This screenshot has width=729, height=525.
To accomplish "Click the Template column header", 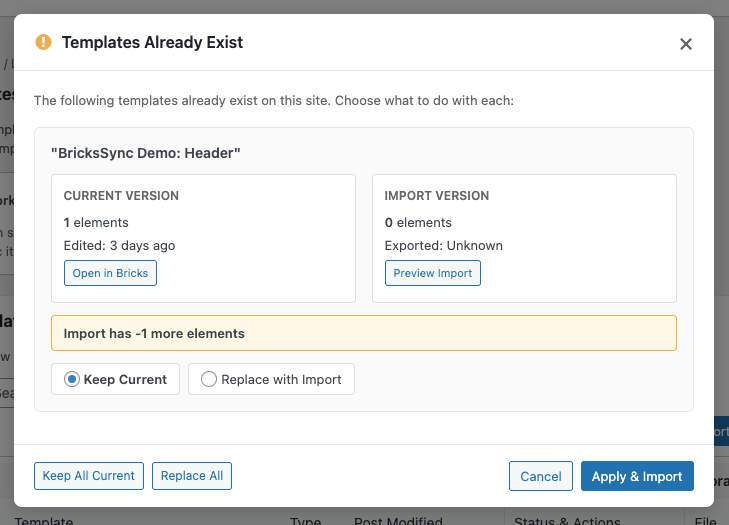I will tap(43, 521).
